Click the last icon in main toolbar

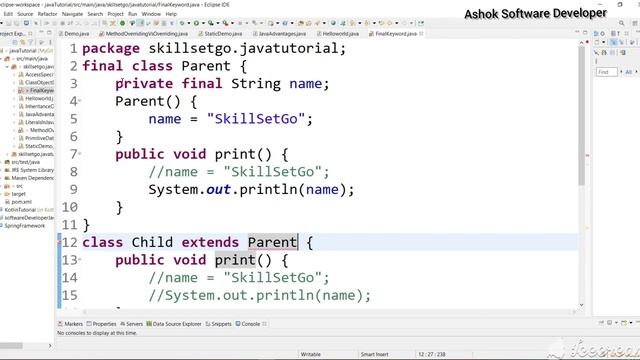(420, 23)
